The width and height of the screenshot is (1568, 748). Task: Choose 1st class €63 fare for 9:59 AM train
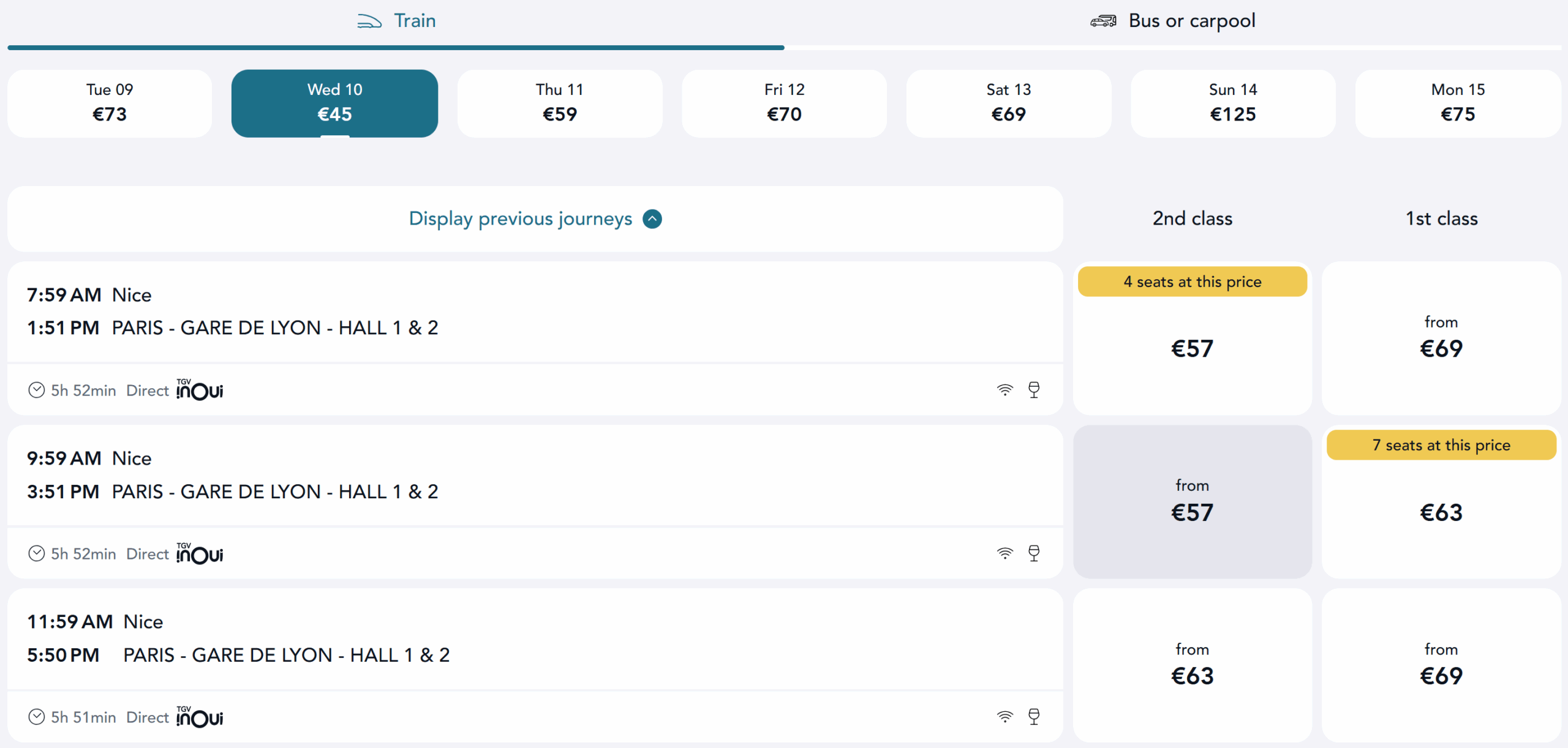[x=1441, y=511]
